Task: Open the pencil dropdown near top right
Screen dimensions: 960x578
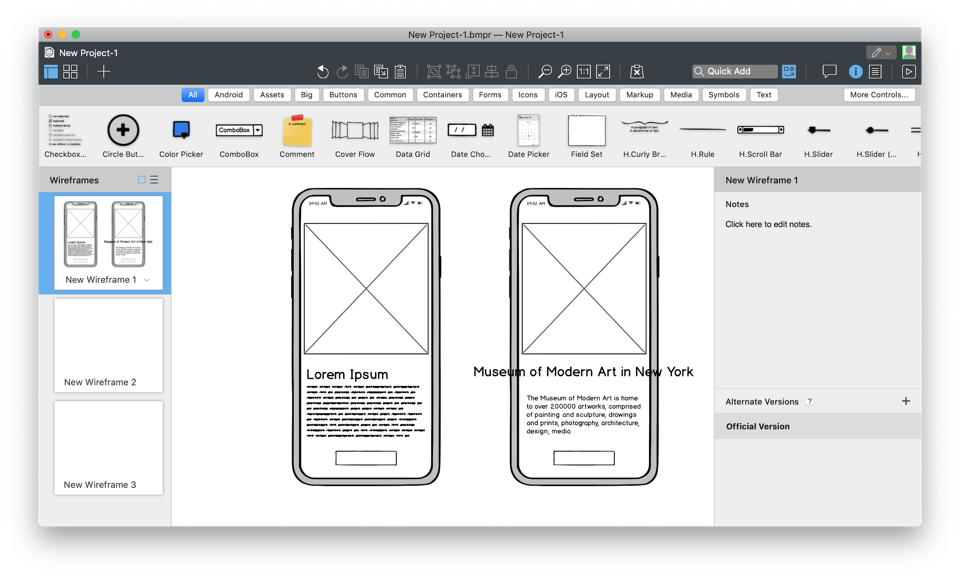Action: click(880, 51)
